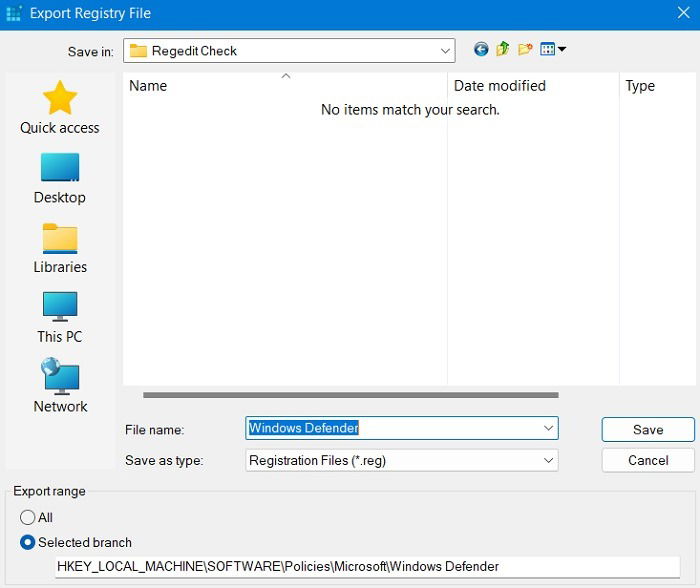Open the Network location

60,386
